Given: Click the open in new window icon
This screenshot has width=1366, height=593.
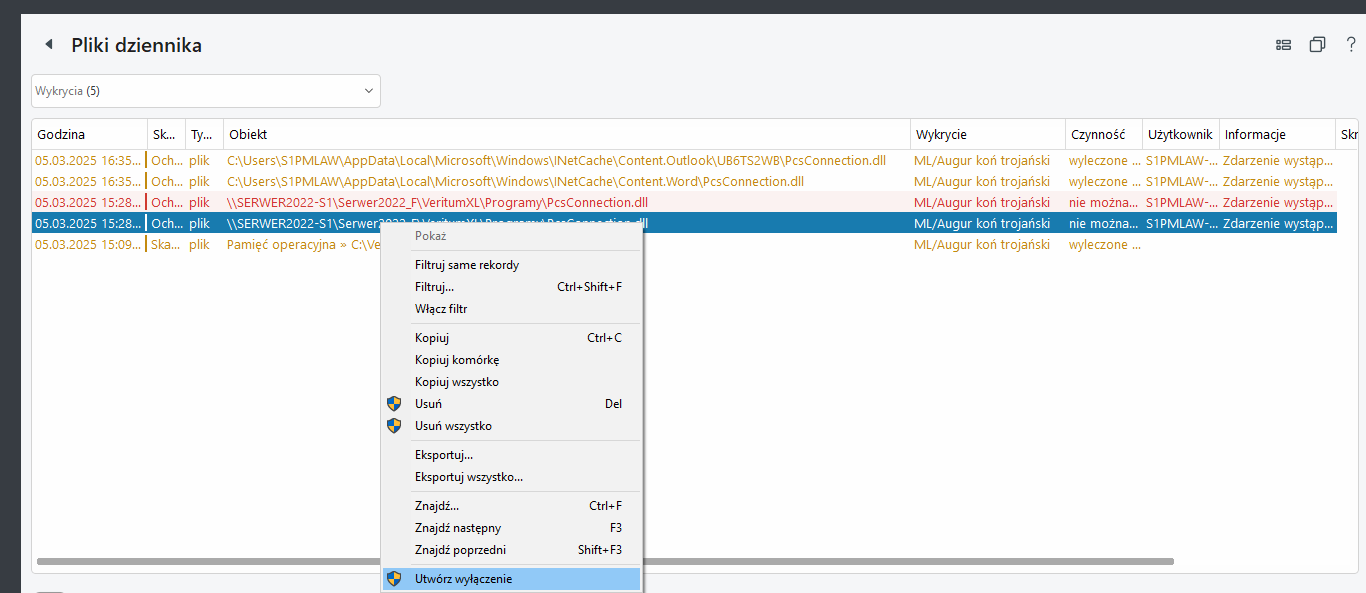Looking at the screenshot, I should point(1317,45).
